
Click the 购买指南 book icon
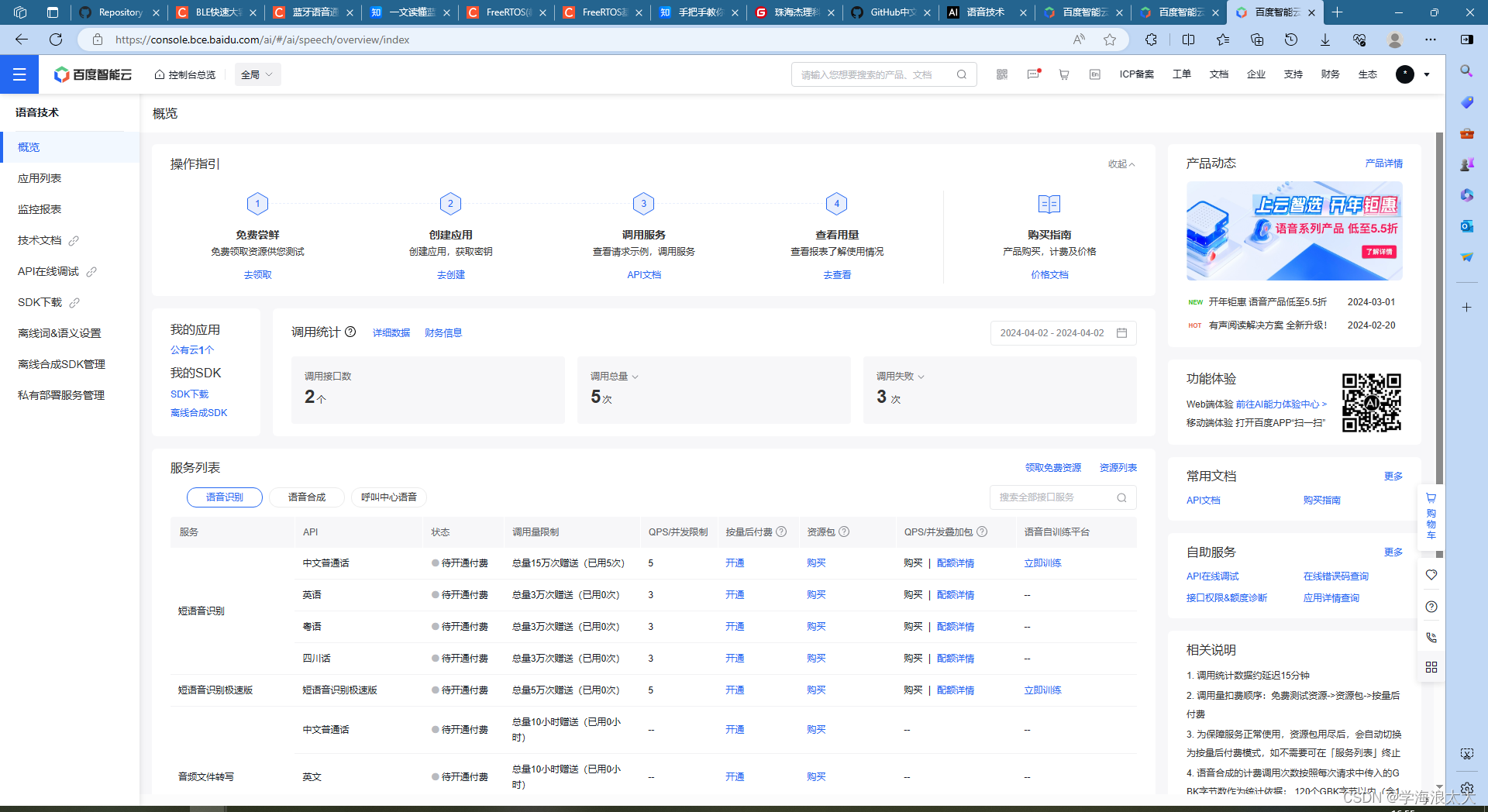pyautogui.click(x=1049, y=204)
